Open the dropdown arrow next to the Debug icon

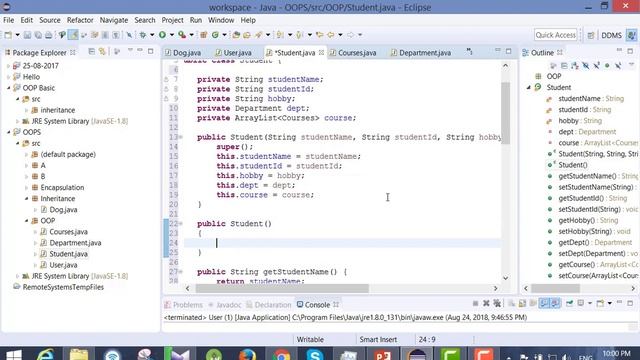152,35
